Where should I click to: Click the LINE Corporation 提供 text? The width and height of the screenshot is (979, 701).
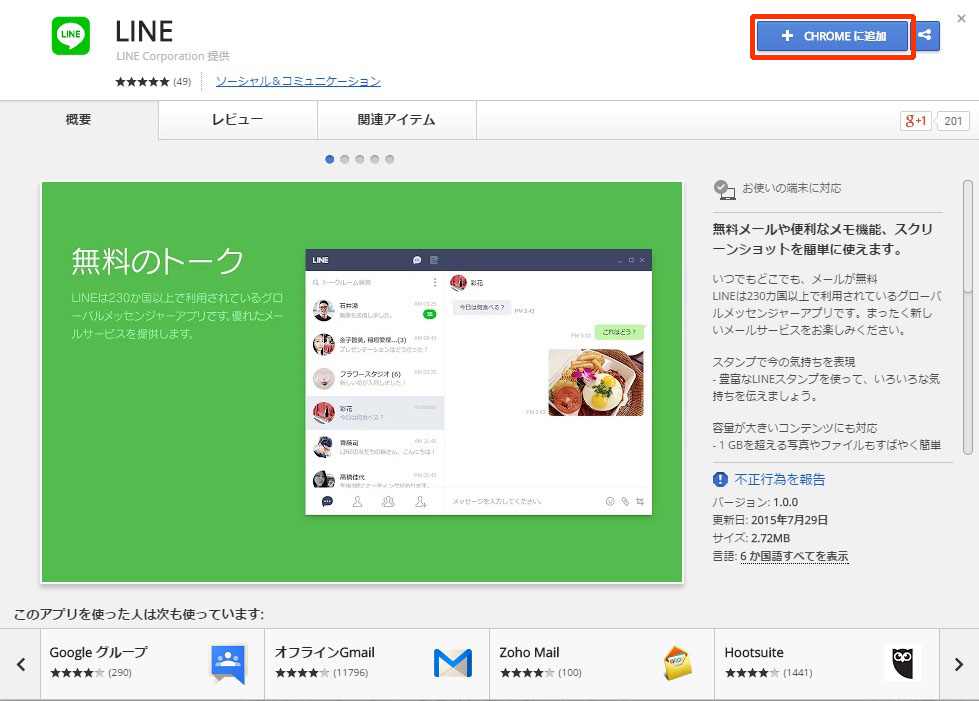tap(173, 56)
